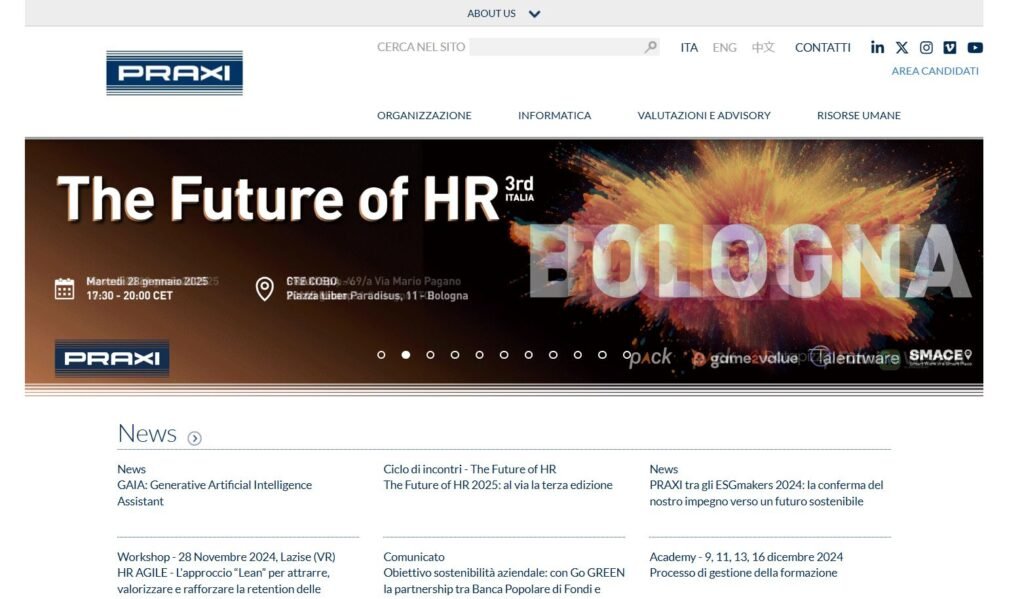Switch language to ITA
The height and width of the screenshot is (599, 1024).
tap(689, 48)
